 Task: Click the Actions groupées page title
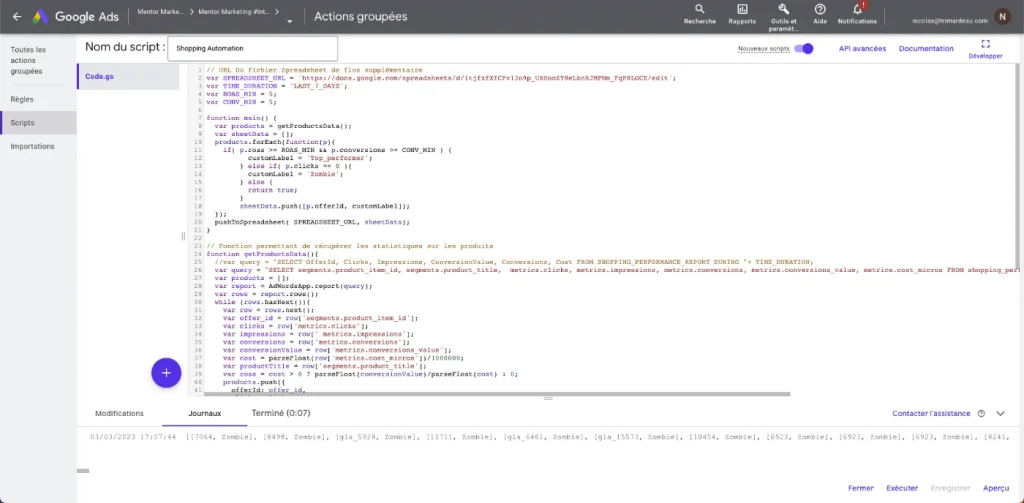click(x=360, y=17)
